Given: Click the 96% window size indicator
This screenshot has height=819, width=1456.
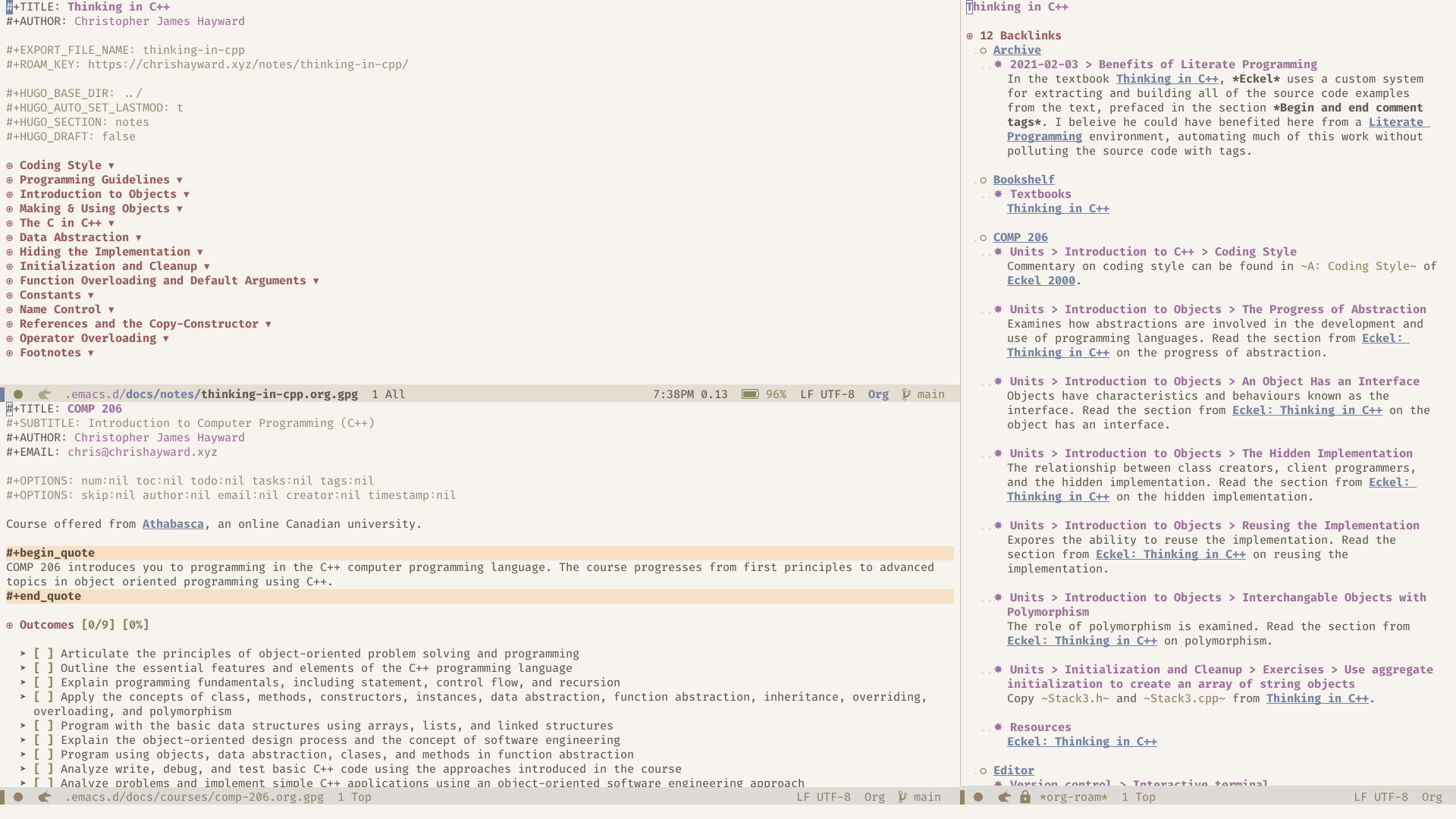Looking at the screenshot, I should [x=776, y=394].
